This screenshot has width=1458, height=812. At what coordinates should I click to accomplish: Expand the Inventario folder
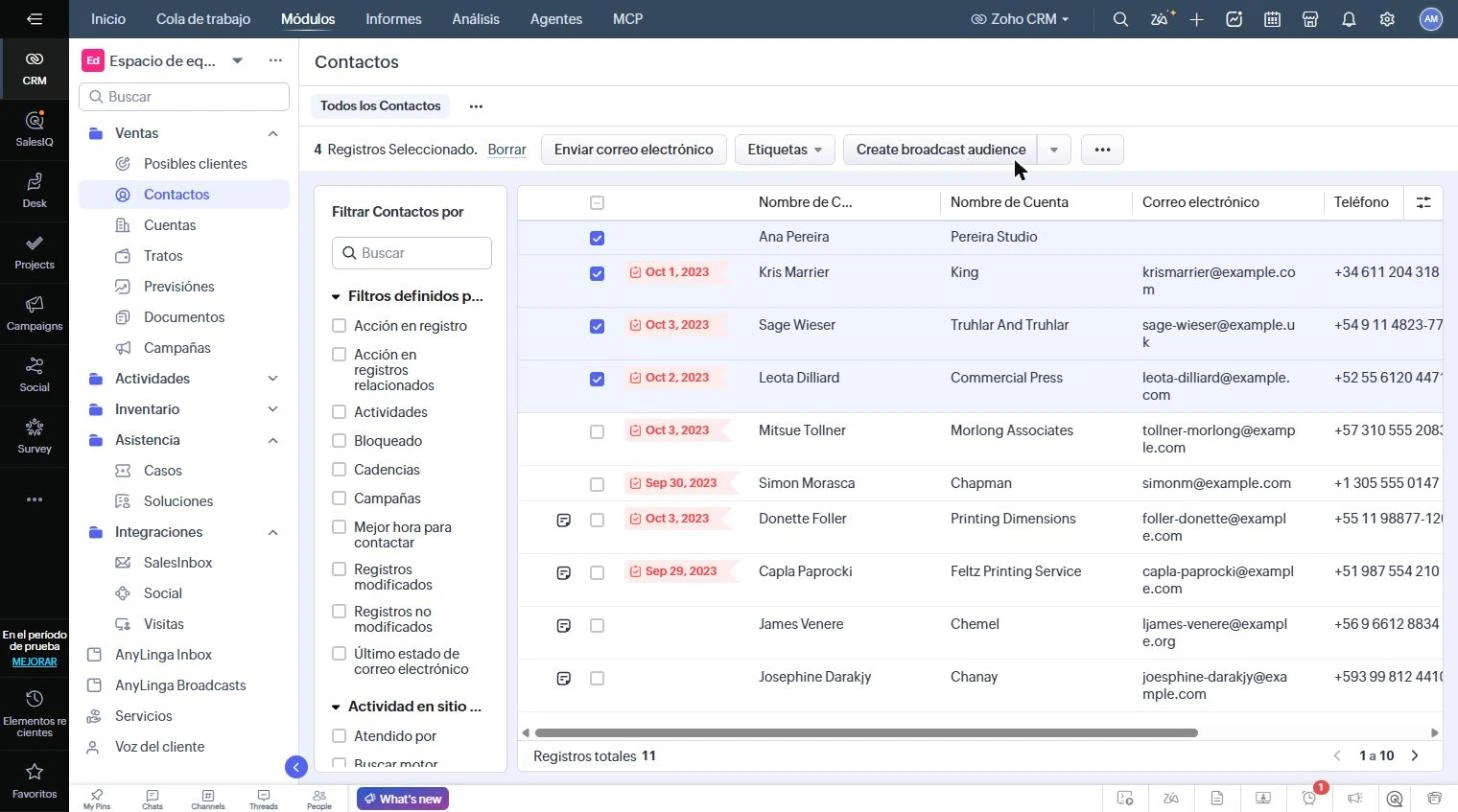(x=273, y=410)
